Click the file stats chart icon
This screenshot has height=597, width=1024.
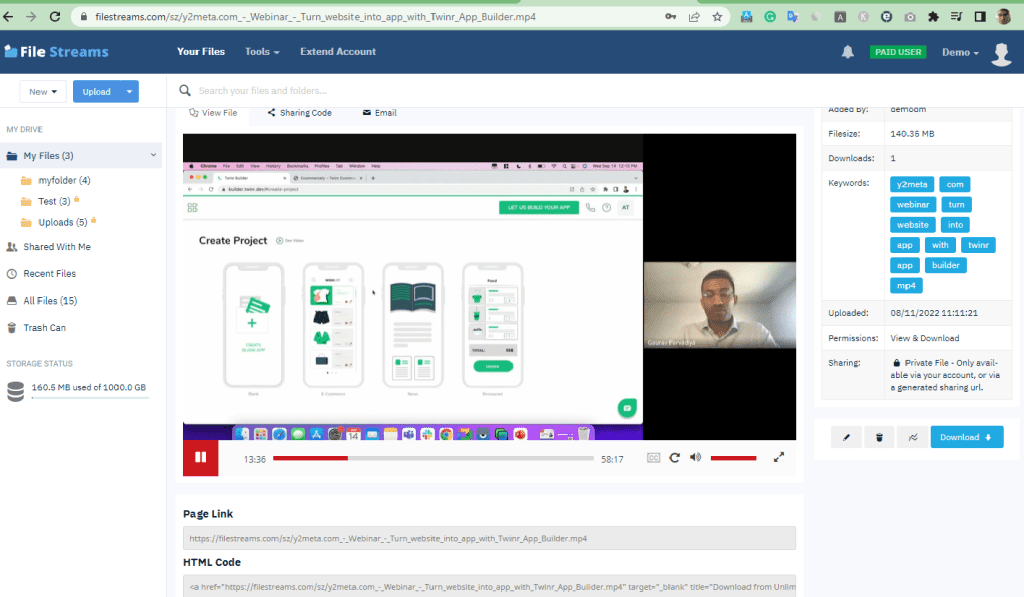point(912,437)
